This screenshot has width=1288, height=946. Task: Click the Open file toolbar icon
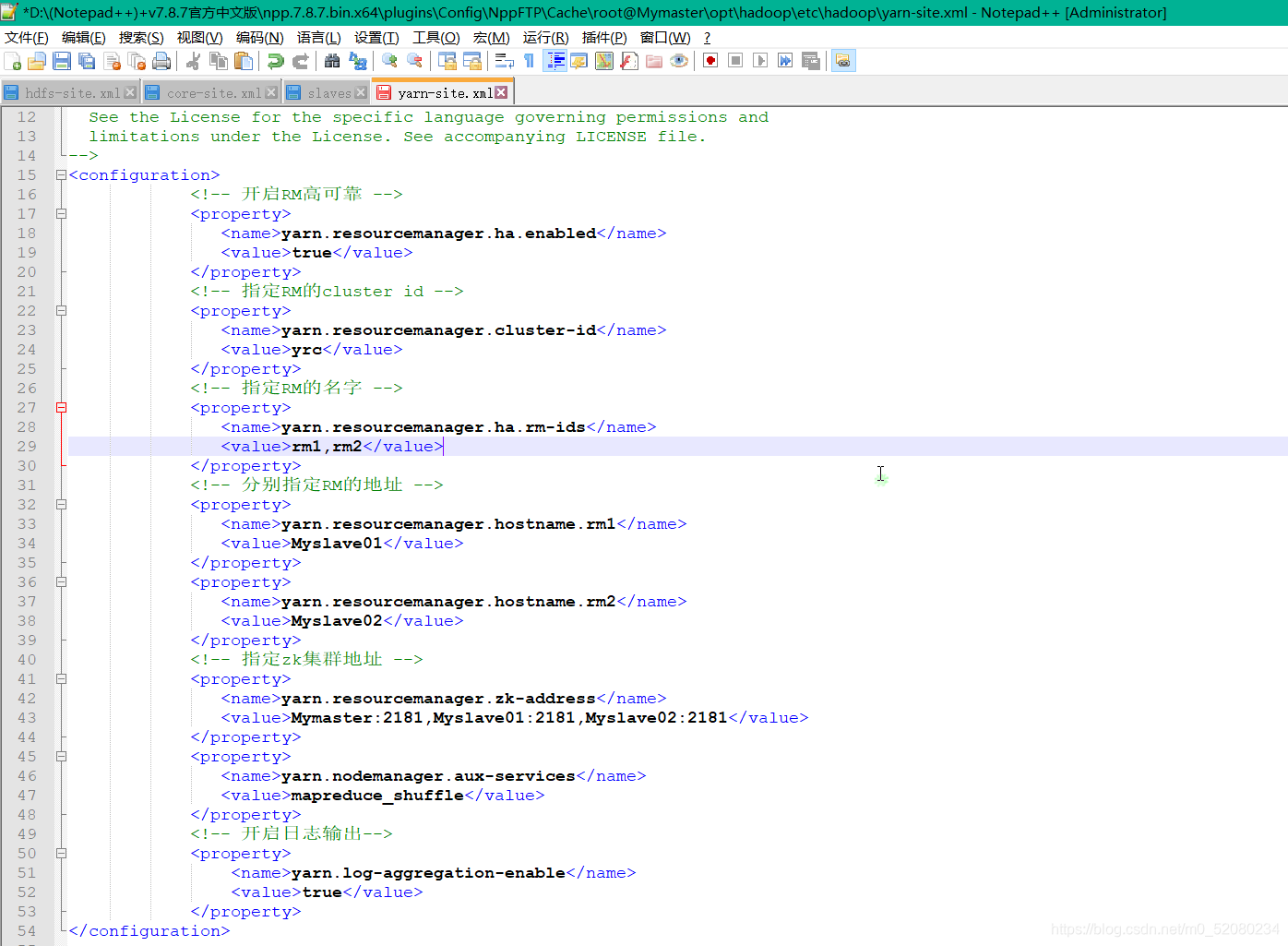click(x=37, y=61)
